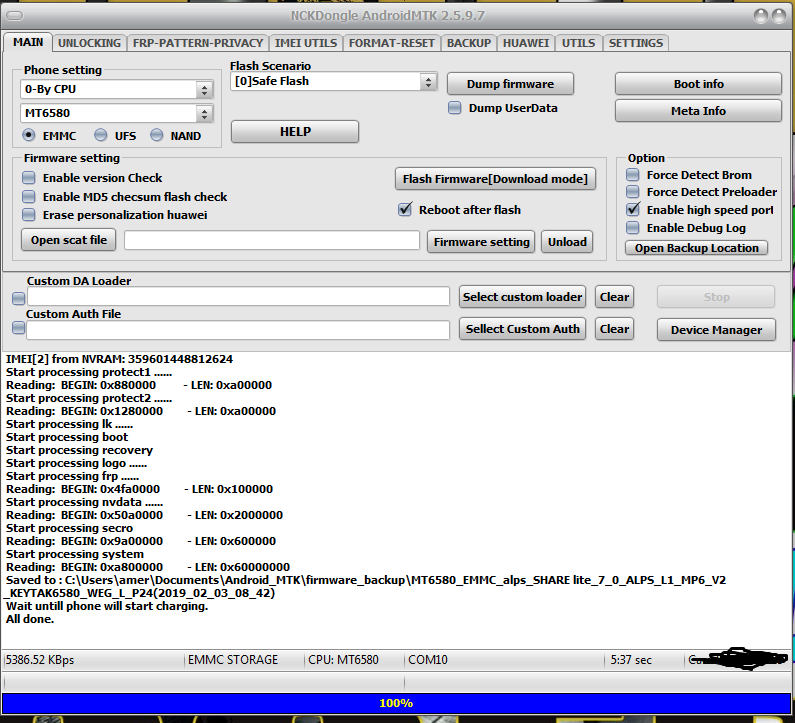
Task: Select the MAIN tab
Action: 28,42
